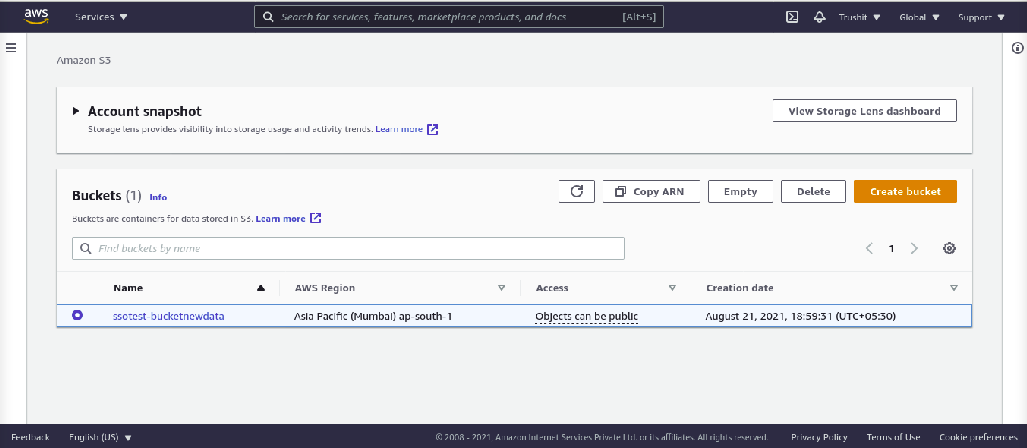
Task: Click the Delete bucket button
Action: point(813,191)
